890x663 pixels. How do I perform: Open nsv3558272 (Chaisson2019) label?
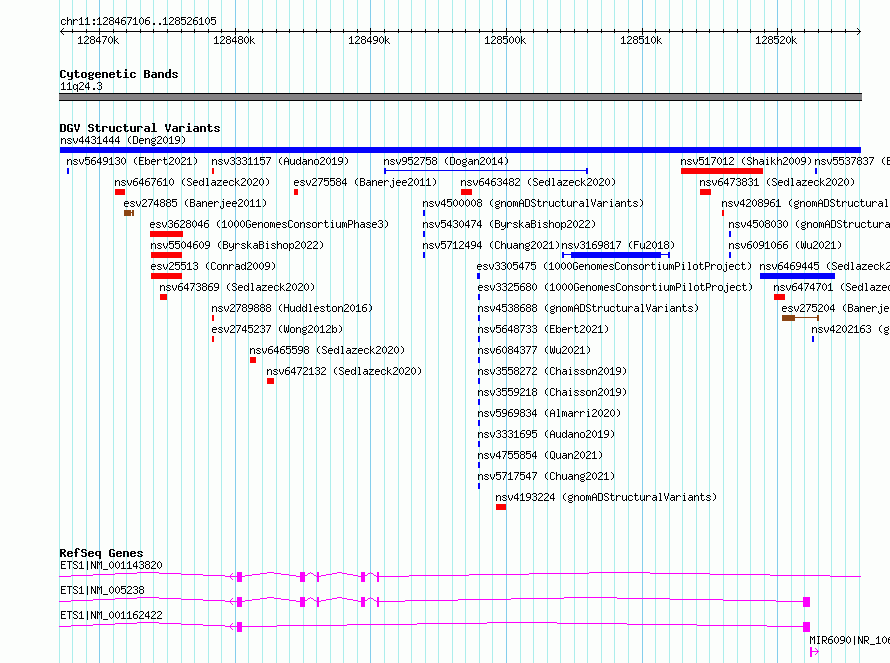point(552,371)
